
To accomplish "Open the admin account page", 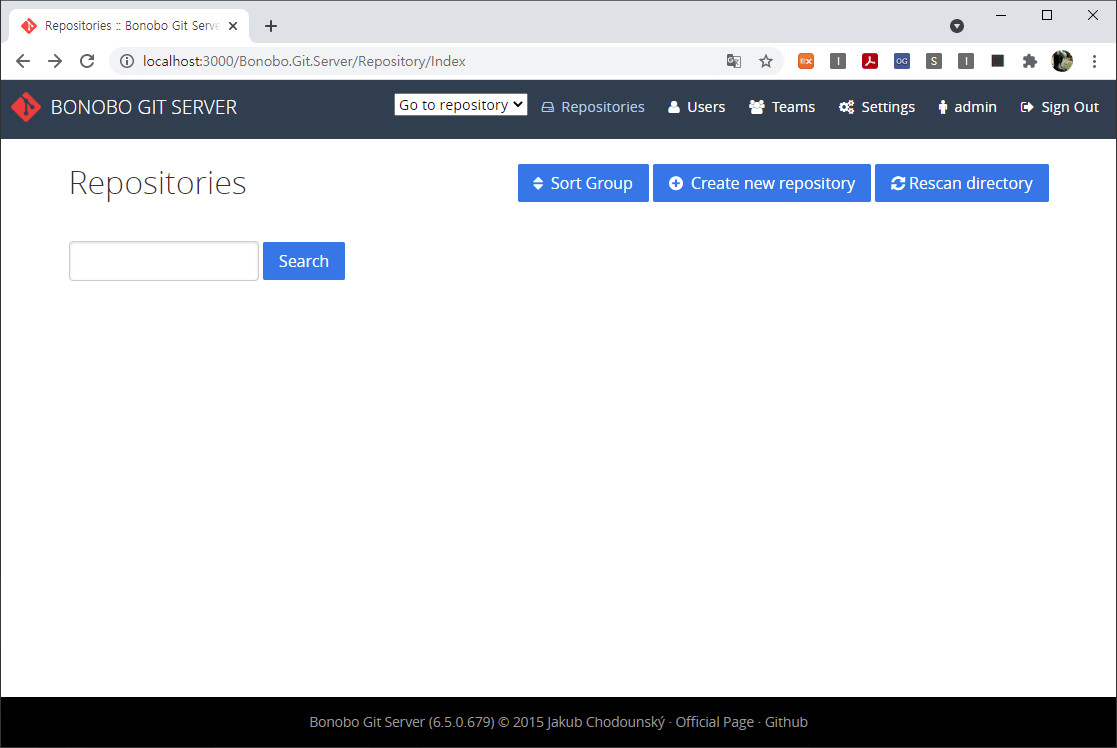I will (967, 107).
